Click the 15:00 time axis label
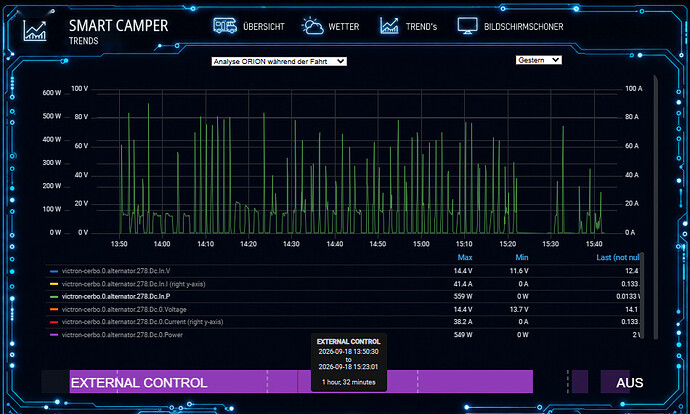This screenshot has height=414, width=690. pyautogui.click(x=421, y=244)
